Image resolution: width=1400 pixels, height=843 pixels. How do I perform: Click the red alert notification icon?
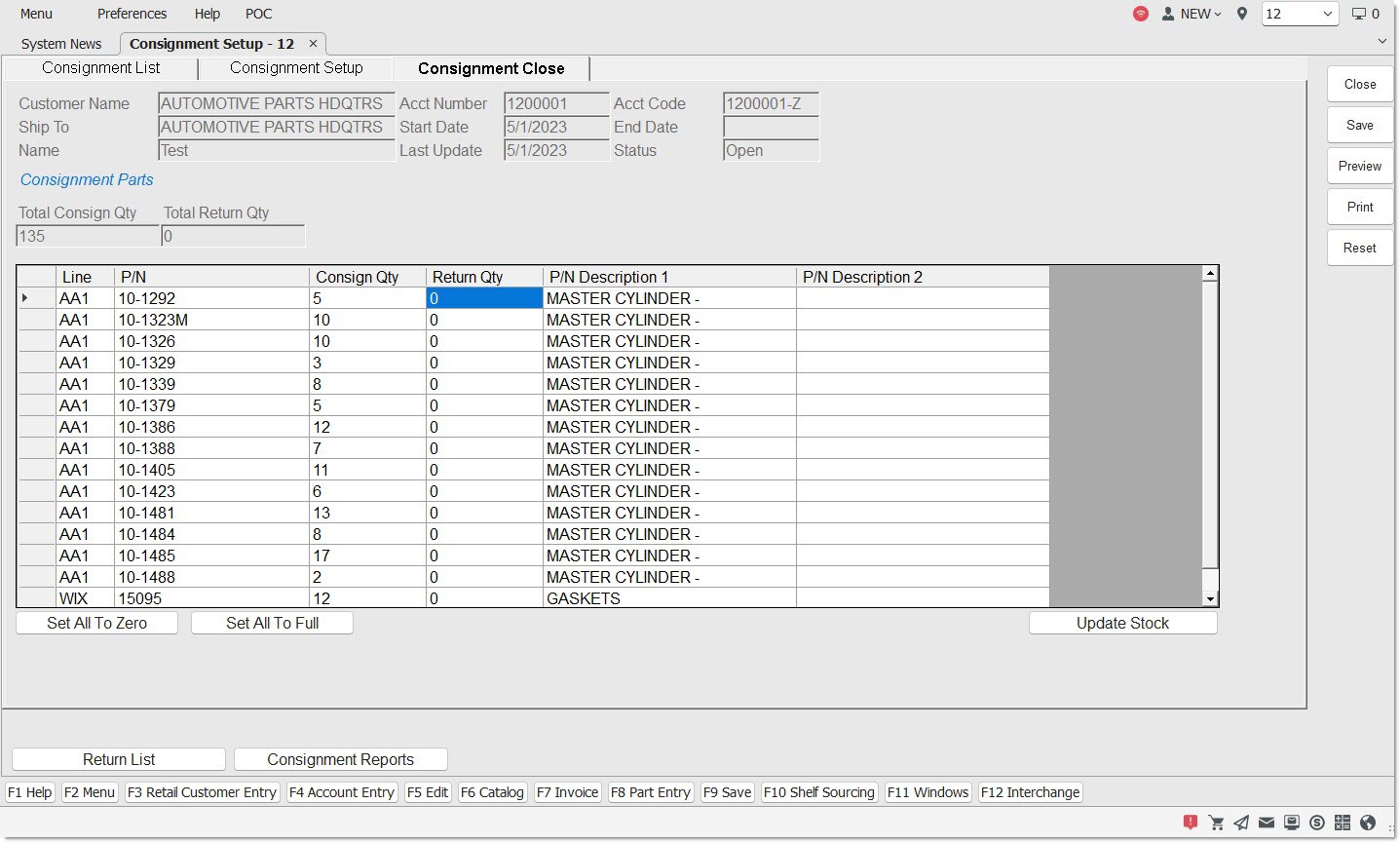coord(1190,823)
